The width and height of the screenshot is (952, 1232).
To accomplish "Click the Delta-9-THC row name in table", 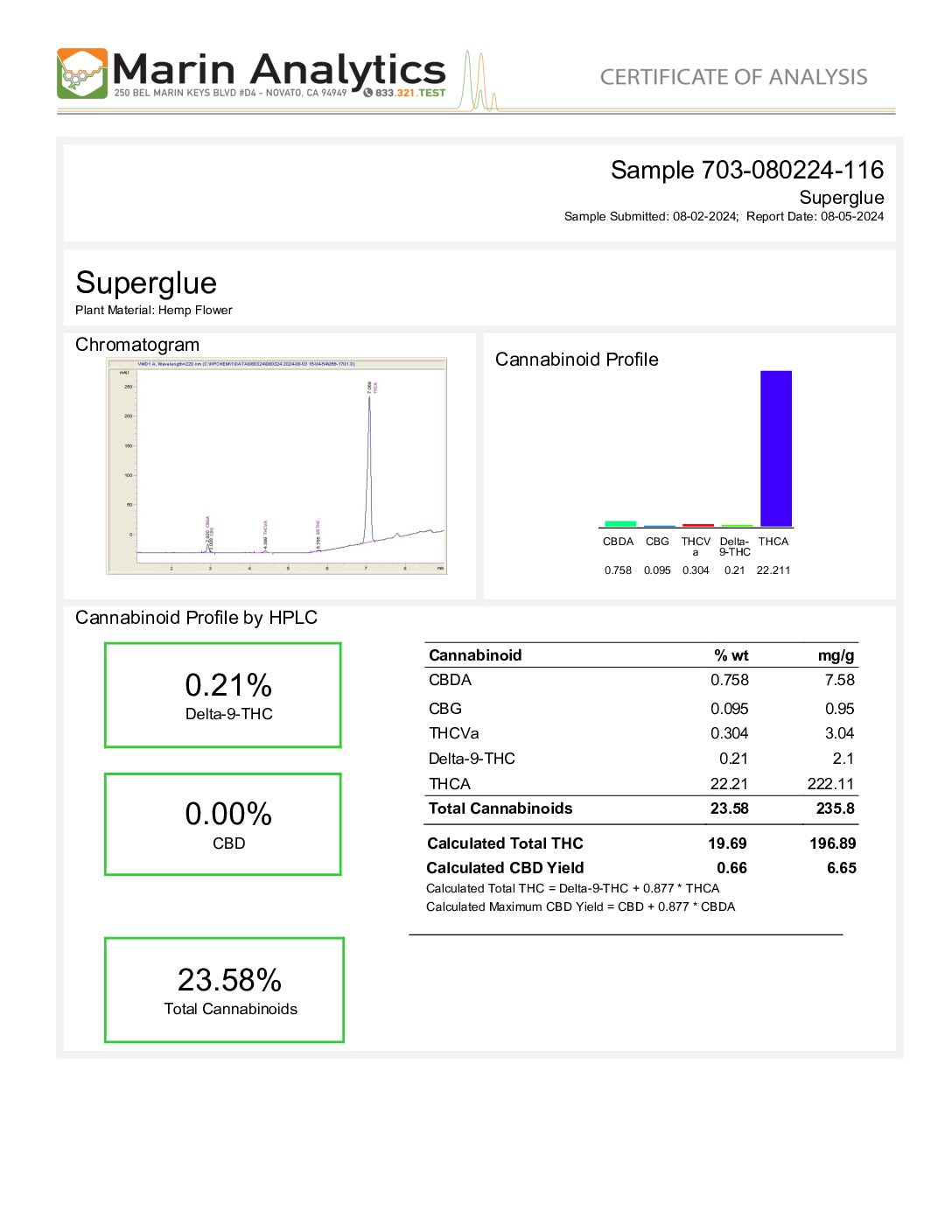I will (472, 759).
